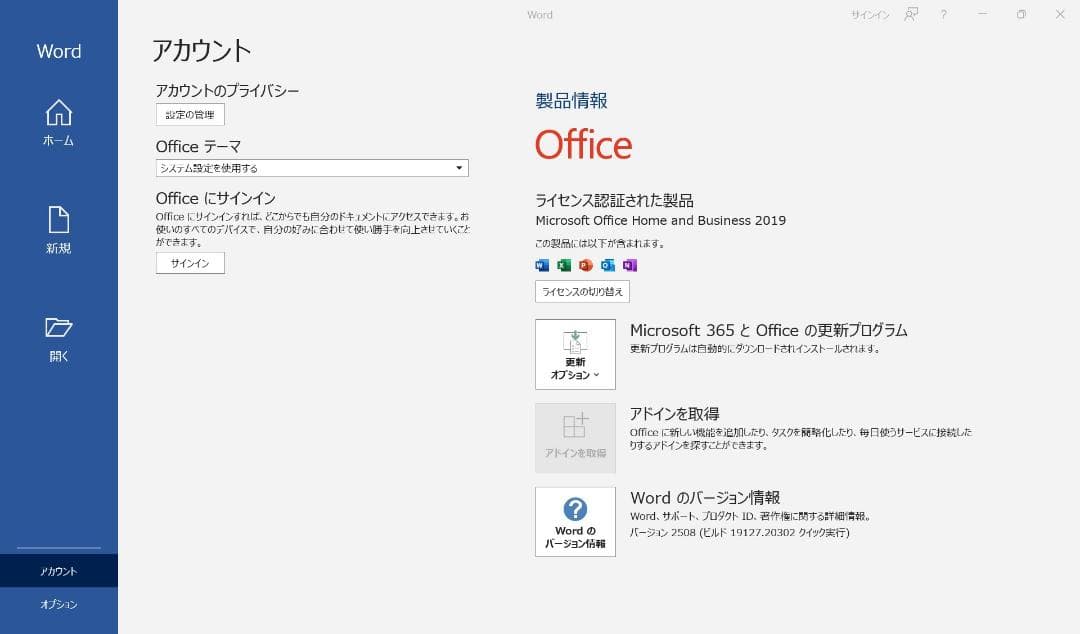Open the help question mark in title bar
The width and height of the screenshot is (1080, 634).
944,14
